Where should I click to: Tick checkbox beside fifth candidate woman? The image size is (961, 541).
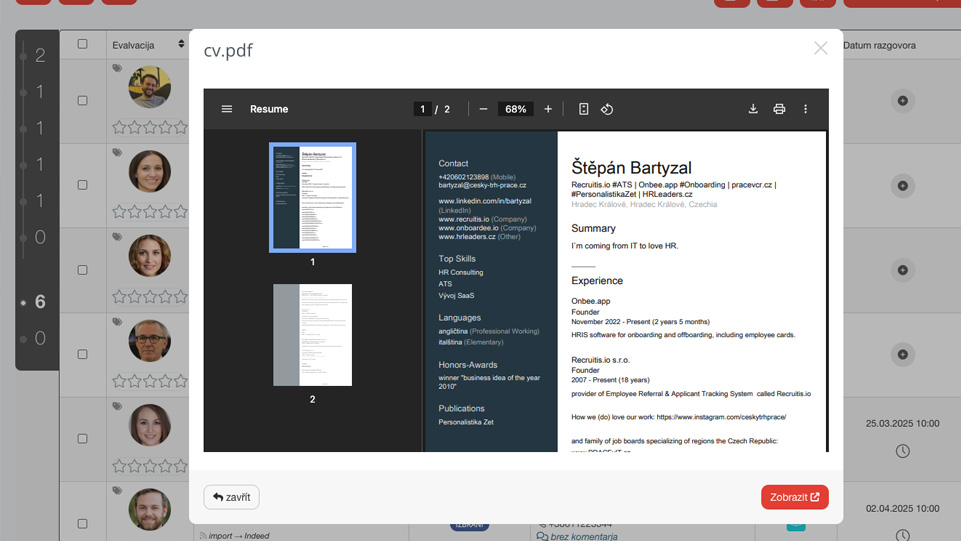click(x=82, y=439)
